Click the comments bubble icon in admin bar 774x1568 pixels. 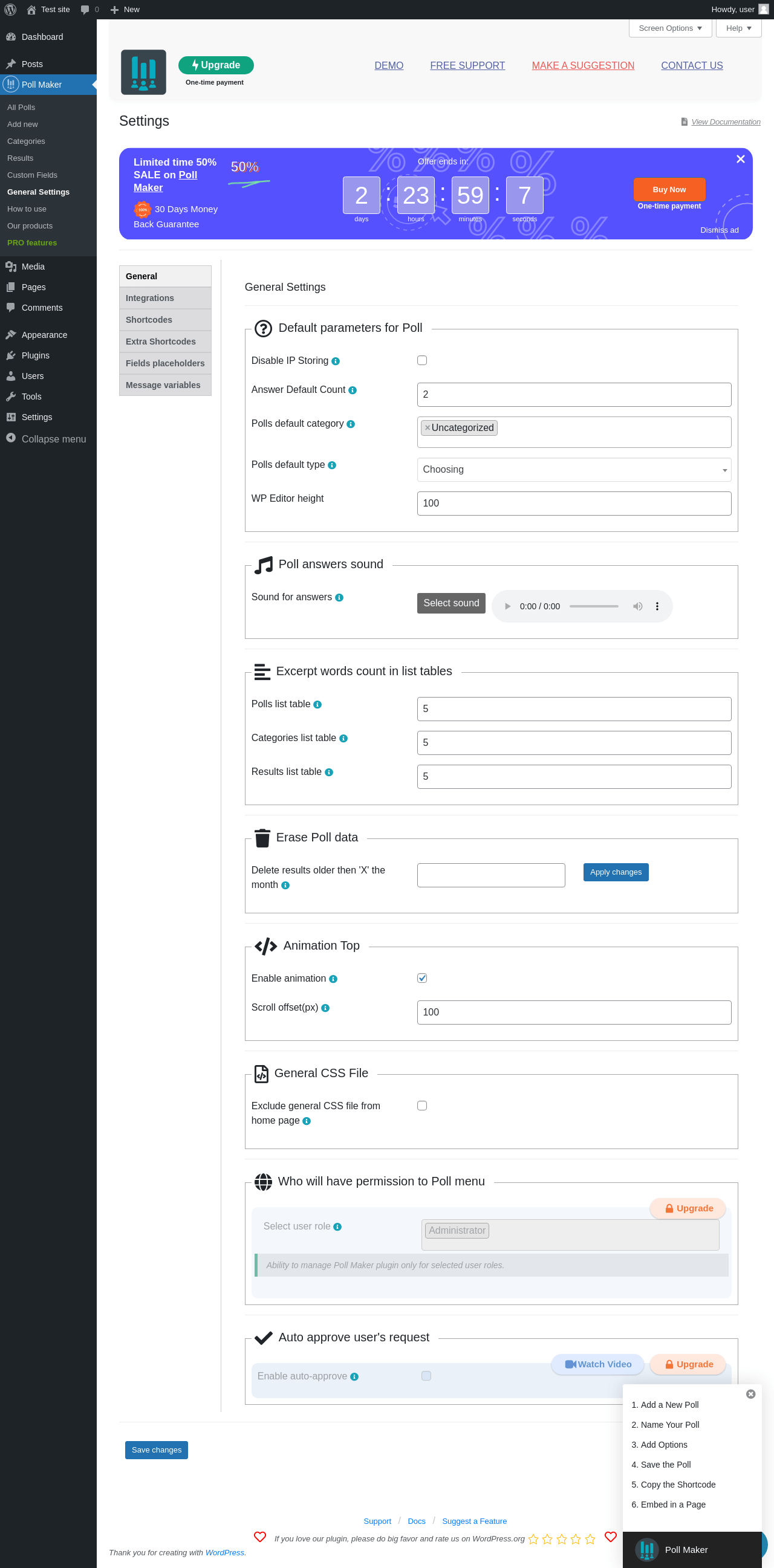click(85, 9)
